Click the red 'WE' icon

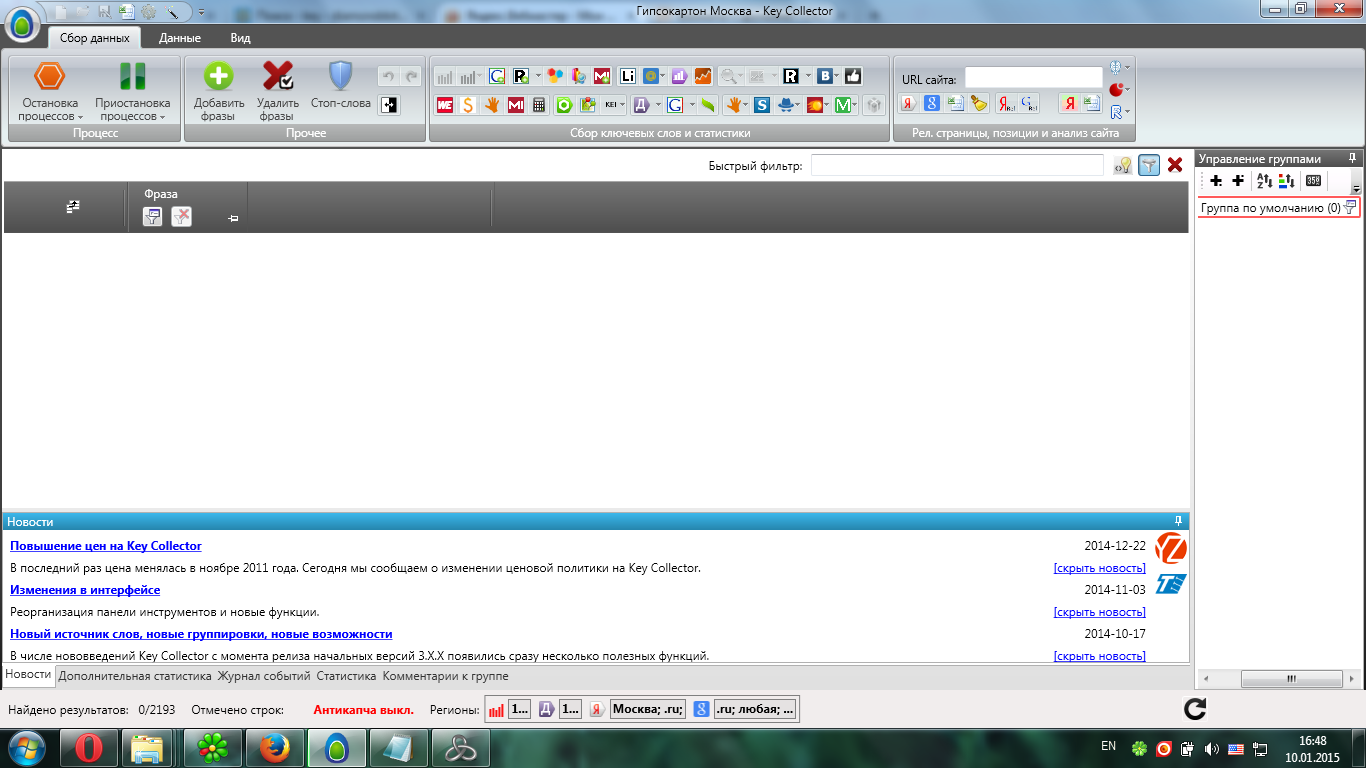click(445, 104)
